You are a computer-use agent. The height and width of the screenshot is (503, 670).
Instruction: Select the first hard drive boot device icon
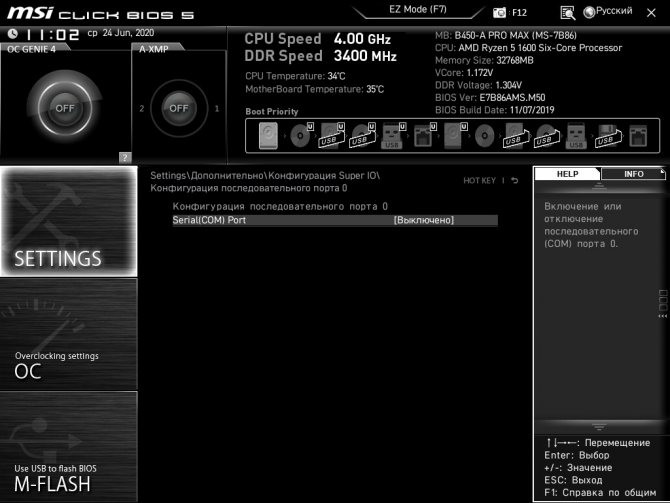pyautogui.click(x=269, y=136)
